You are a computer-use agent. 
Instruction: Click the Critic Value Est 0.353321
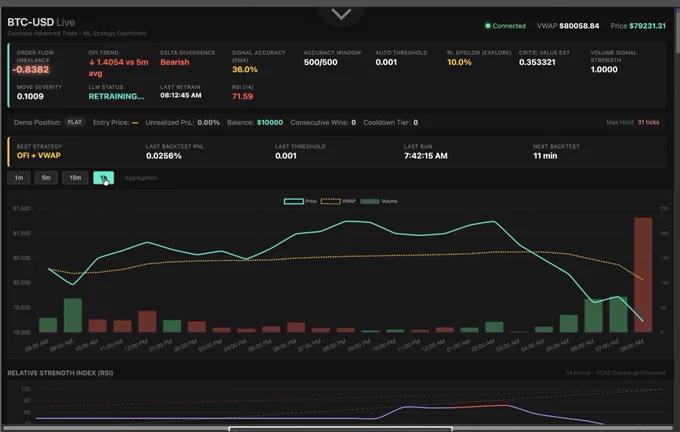(x=537, y=62)
